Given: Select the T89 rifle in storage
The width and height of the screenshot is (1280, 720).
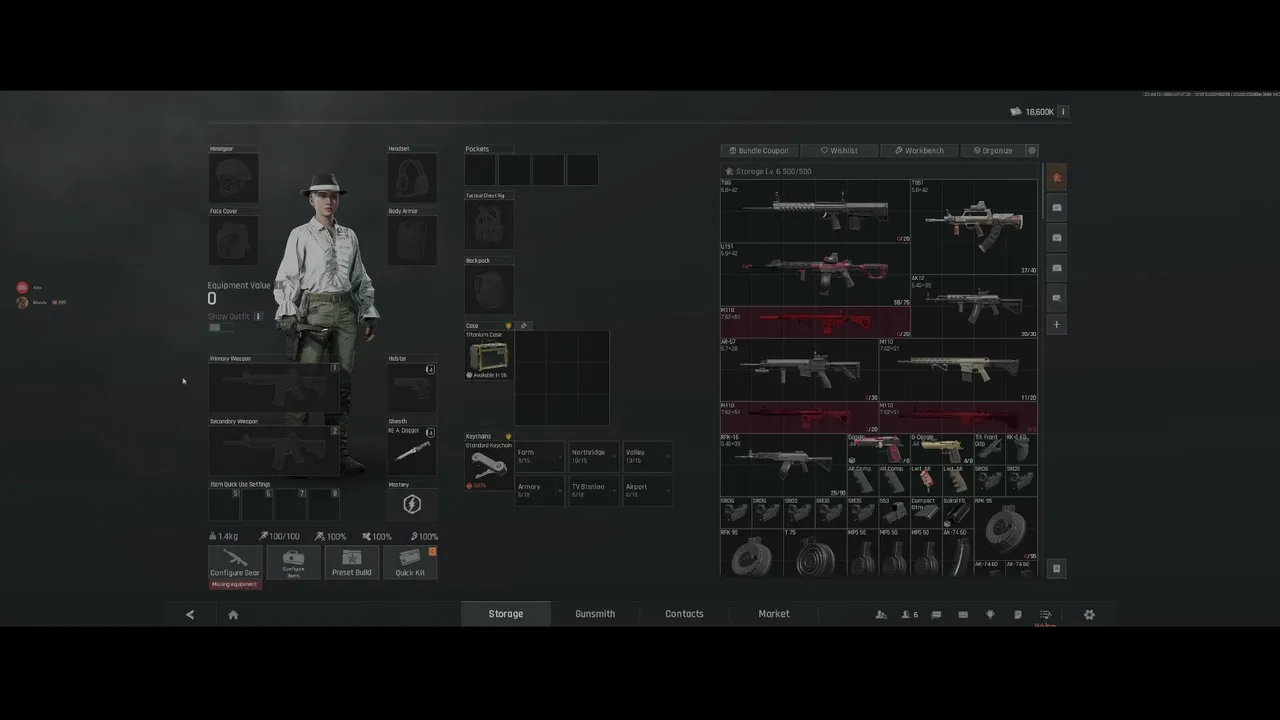Looking at the screenshot, I should point(815,211).
